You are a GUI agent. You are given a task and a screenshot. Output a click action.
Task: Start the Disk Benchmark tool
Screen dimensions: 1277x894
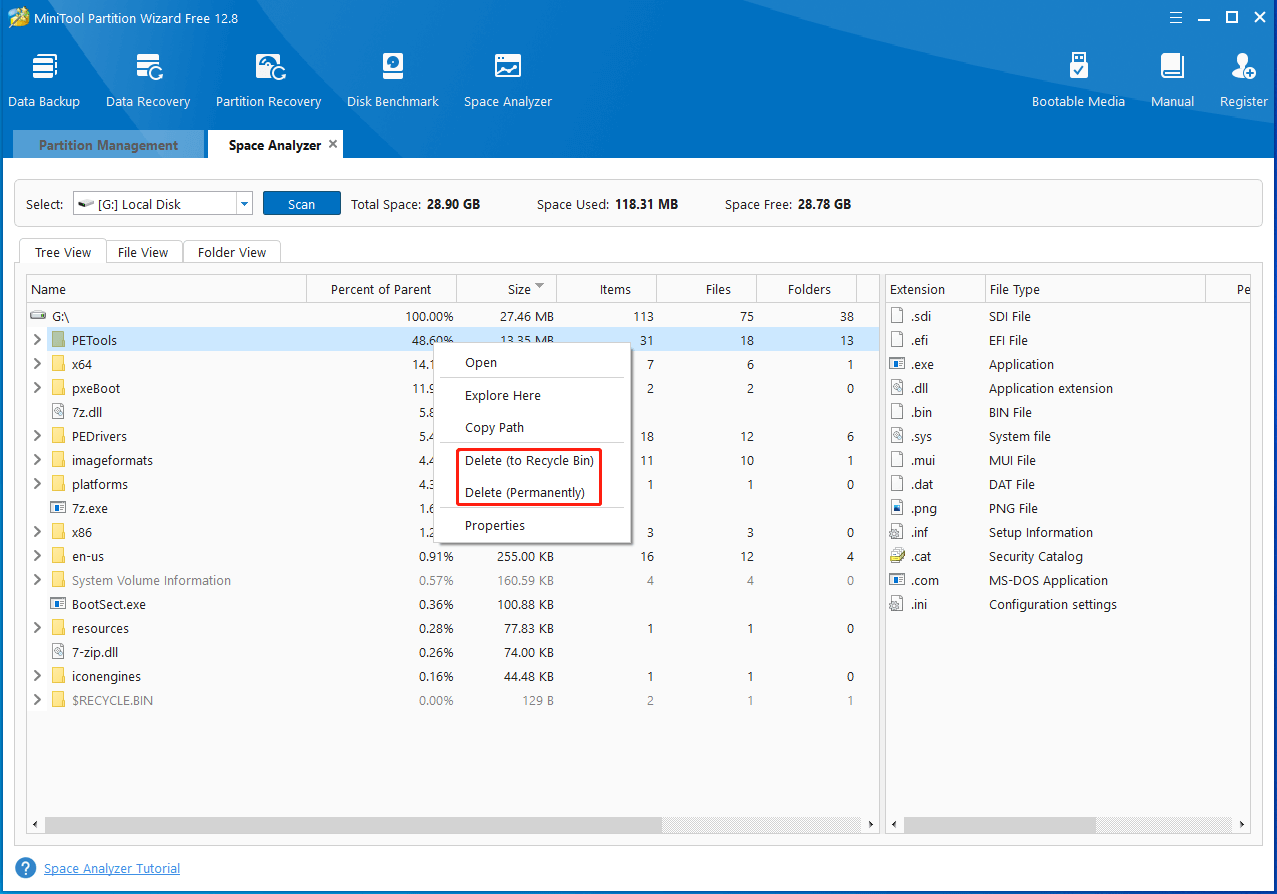pos(393,80)
